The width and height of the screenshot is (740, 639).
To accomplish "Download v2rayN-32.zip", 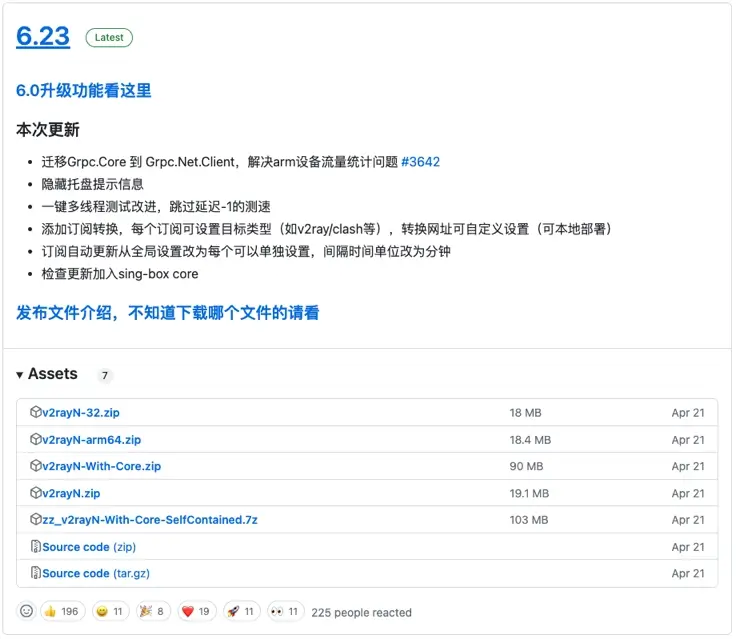I will coord(81,412).
